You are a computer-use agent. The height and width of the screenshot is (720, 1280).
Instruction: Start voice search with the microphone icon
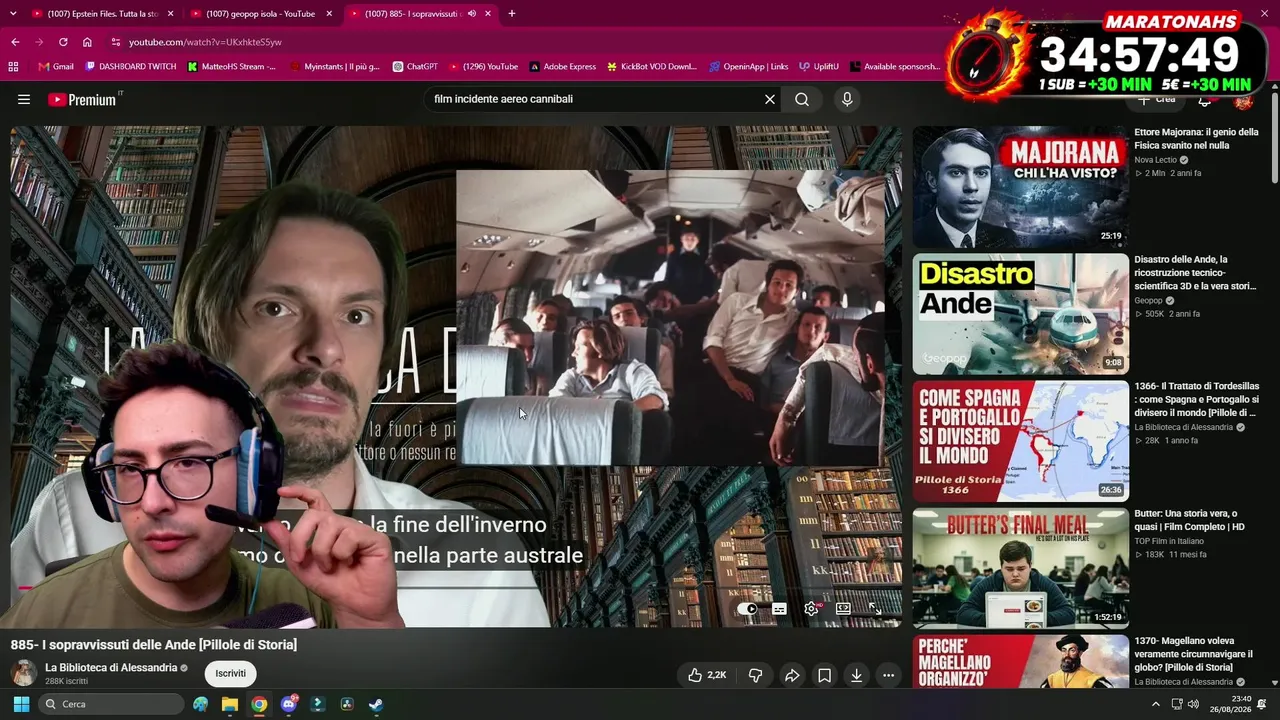847,99
